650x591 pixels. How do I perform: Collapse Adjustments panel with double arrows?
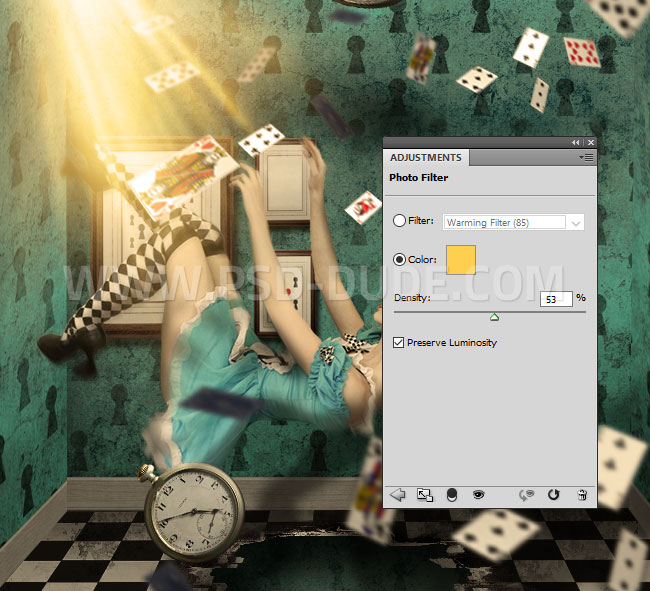point(575,143)
